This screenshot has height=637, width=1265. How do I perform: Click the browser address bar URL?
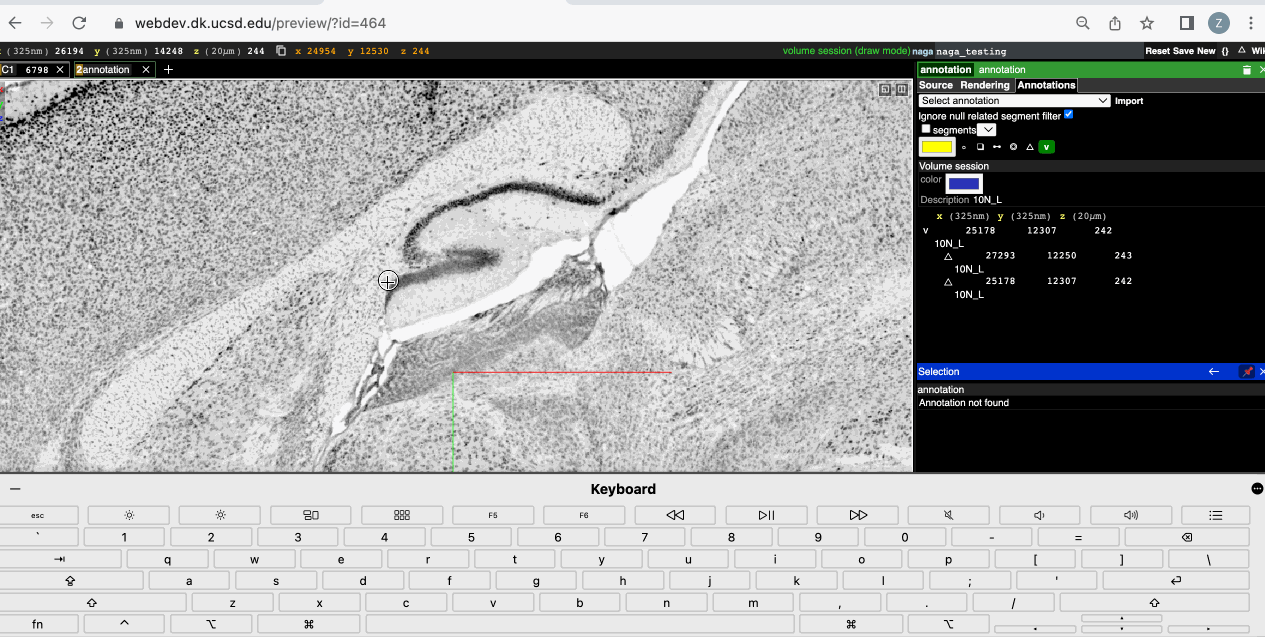[260, 23]
